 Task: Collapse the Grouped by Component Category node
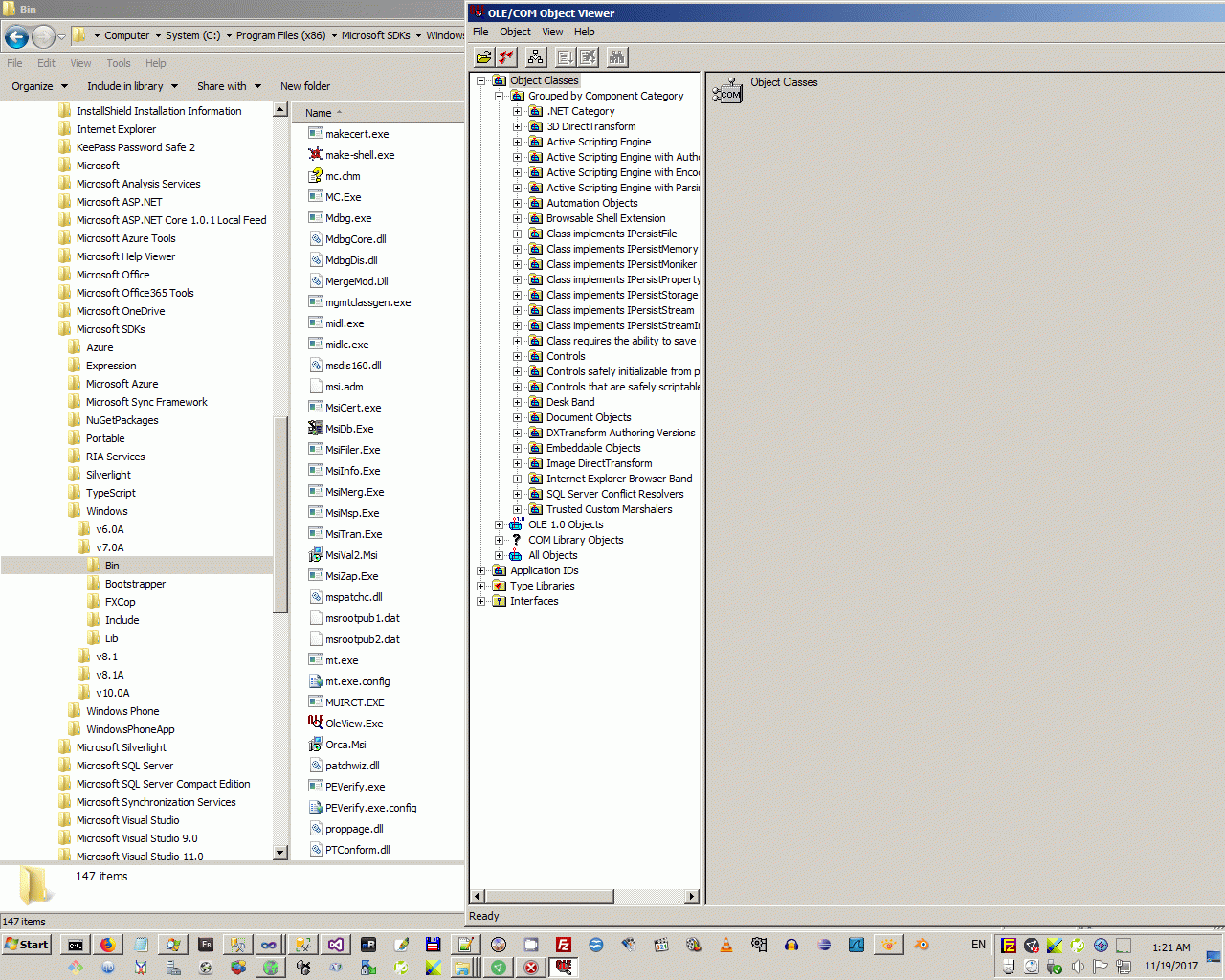point(499,96)
